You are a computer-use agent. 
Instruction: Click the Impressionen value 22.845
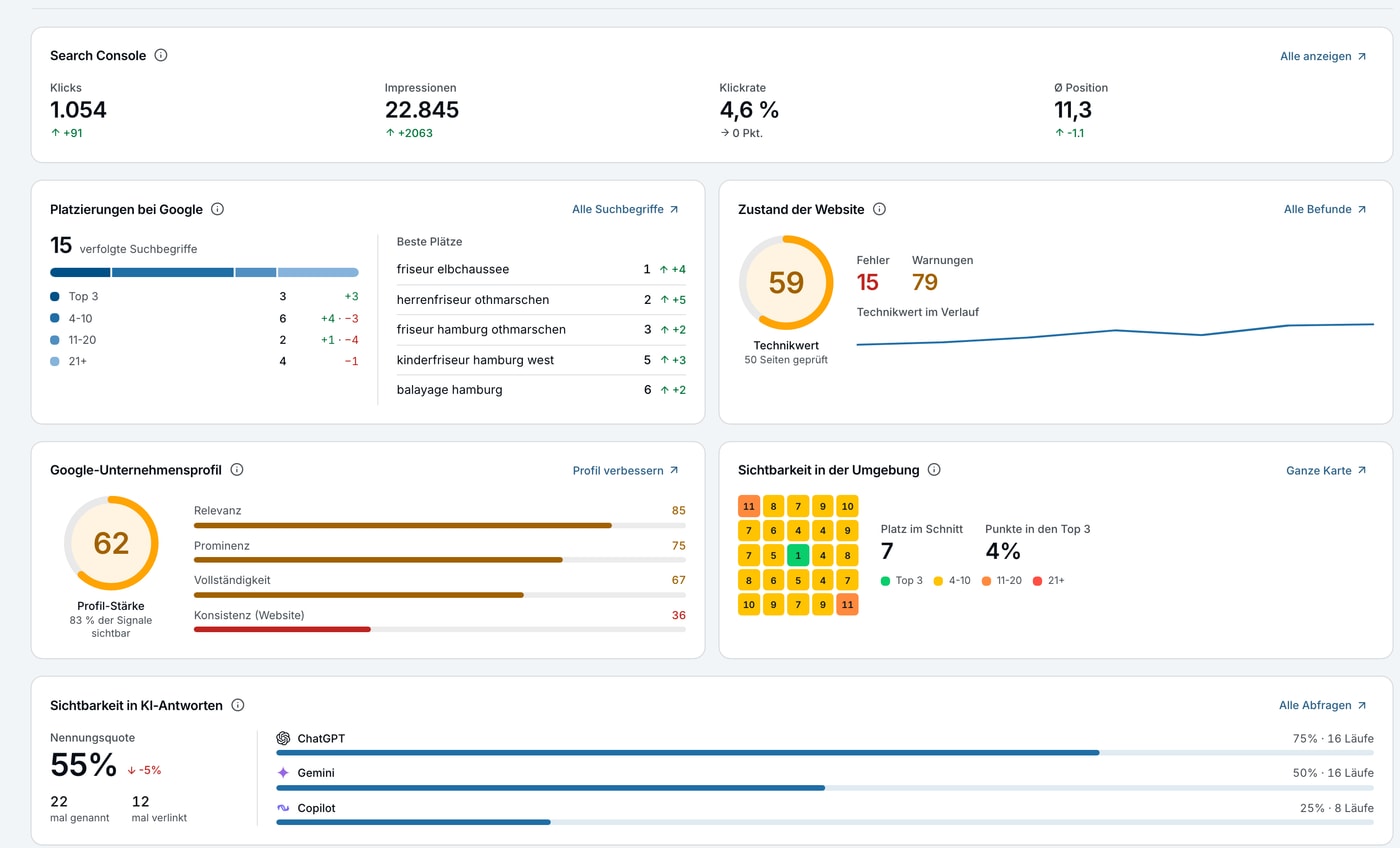pyautogui.click(x=422, y=110)
